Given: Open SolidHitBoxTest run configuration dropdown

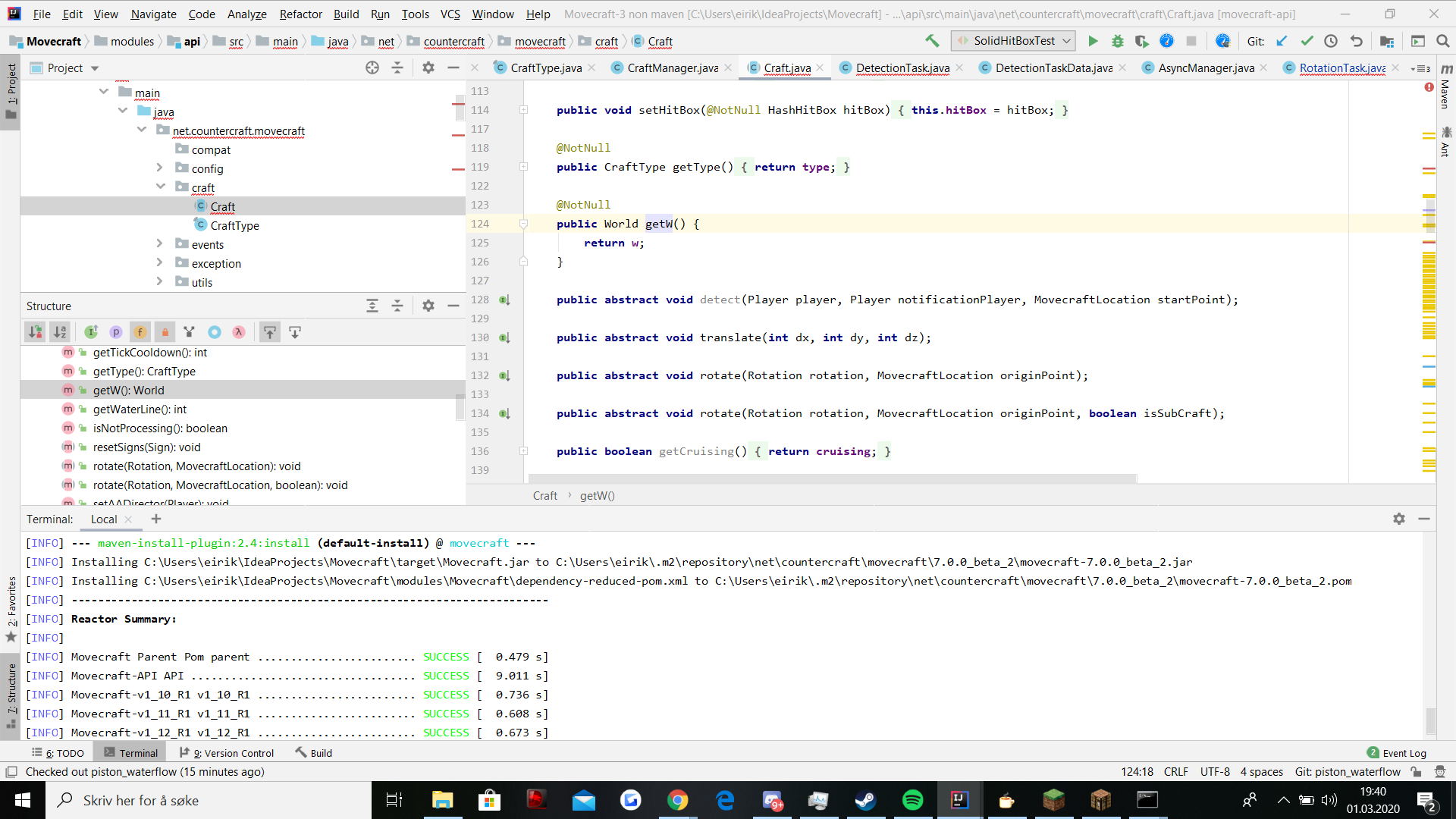Looking at the screenshot, I should click(1014, 41).
